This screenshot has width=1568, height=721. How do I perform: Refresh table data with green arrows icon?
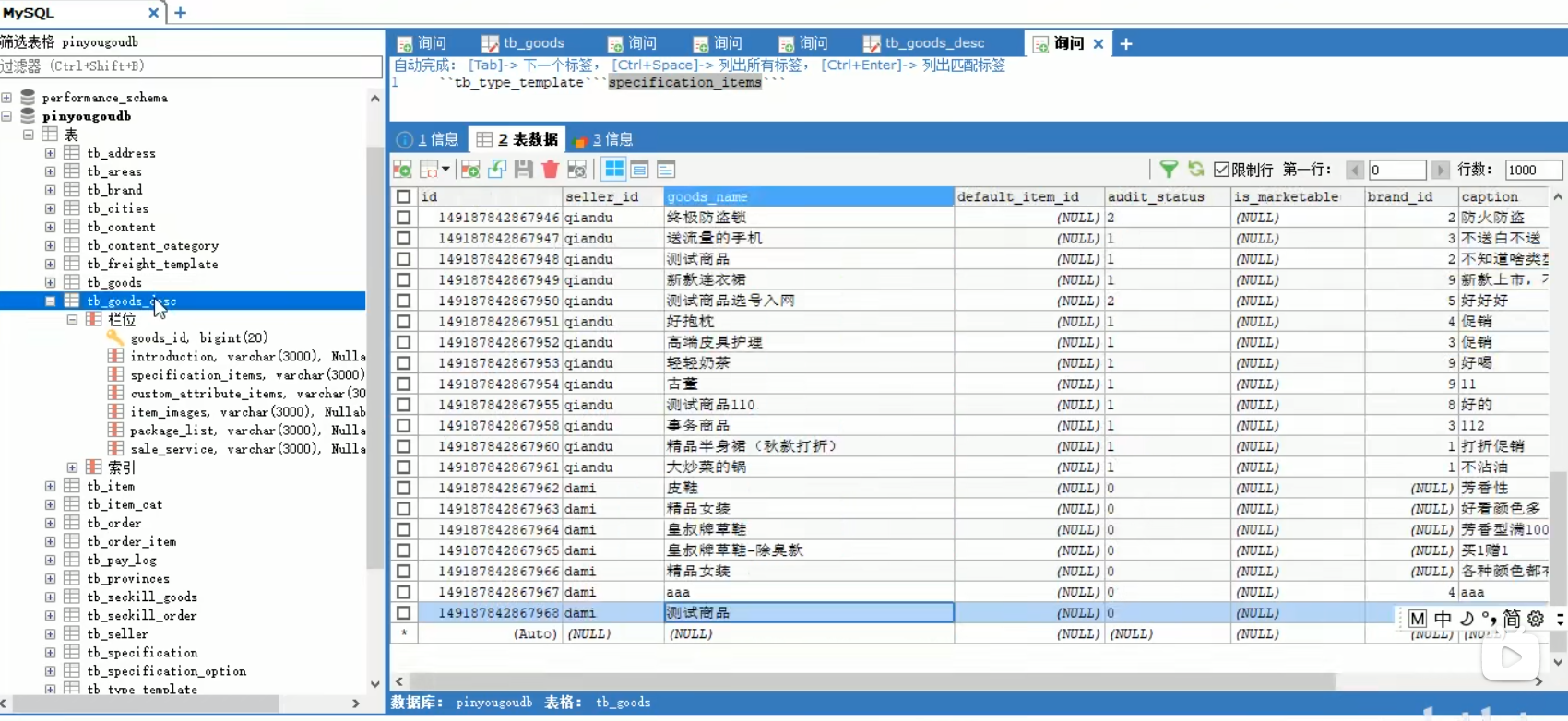tap(1195, 169)
